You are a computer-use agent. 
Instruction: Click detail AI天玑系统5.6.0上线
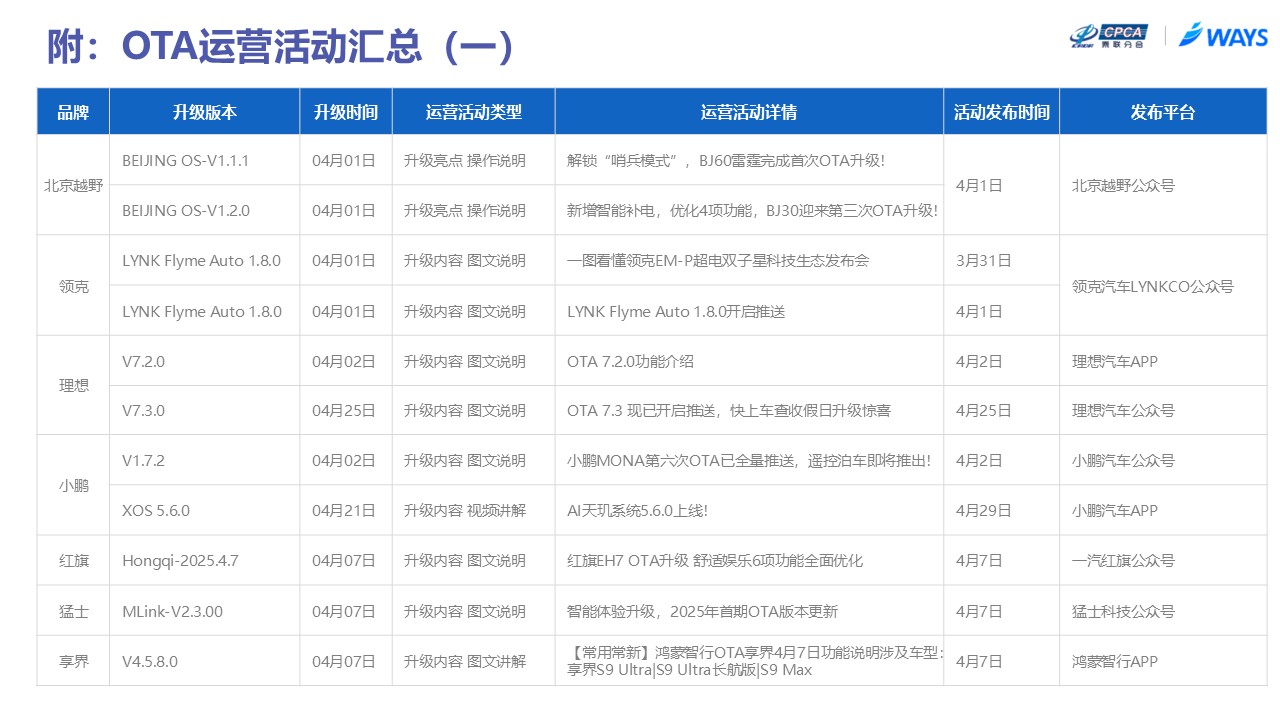pos(637,510)
